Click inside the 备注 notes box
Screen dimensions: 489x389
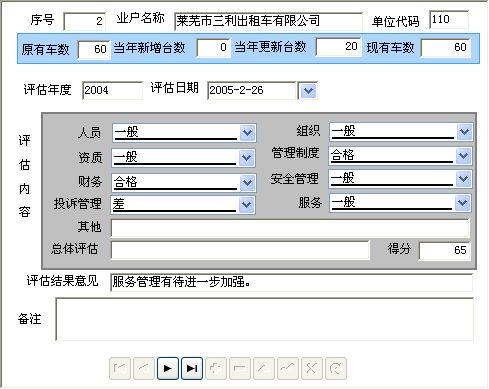(x=265, y=319)
